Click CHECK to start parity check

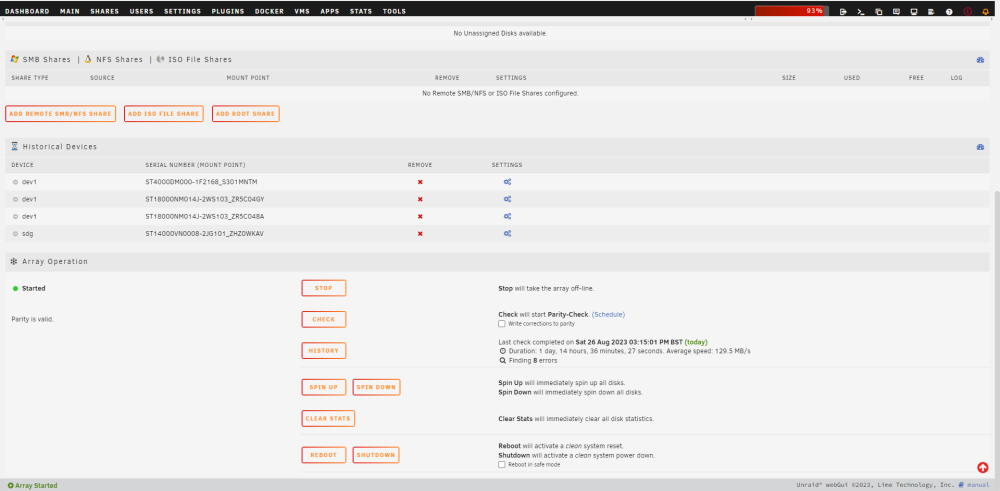click(324, 319)
